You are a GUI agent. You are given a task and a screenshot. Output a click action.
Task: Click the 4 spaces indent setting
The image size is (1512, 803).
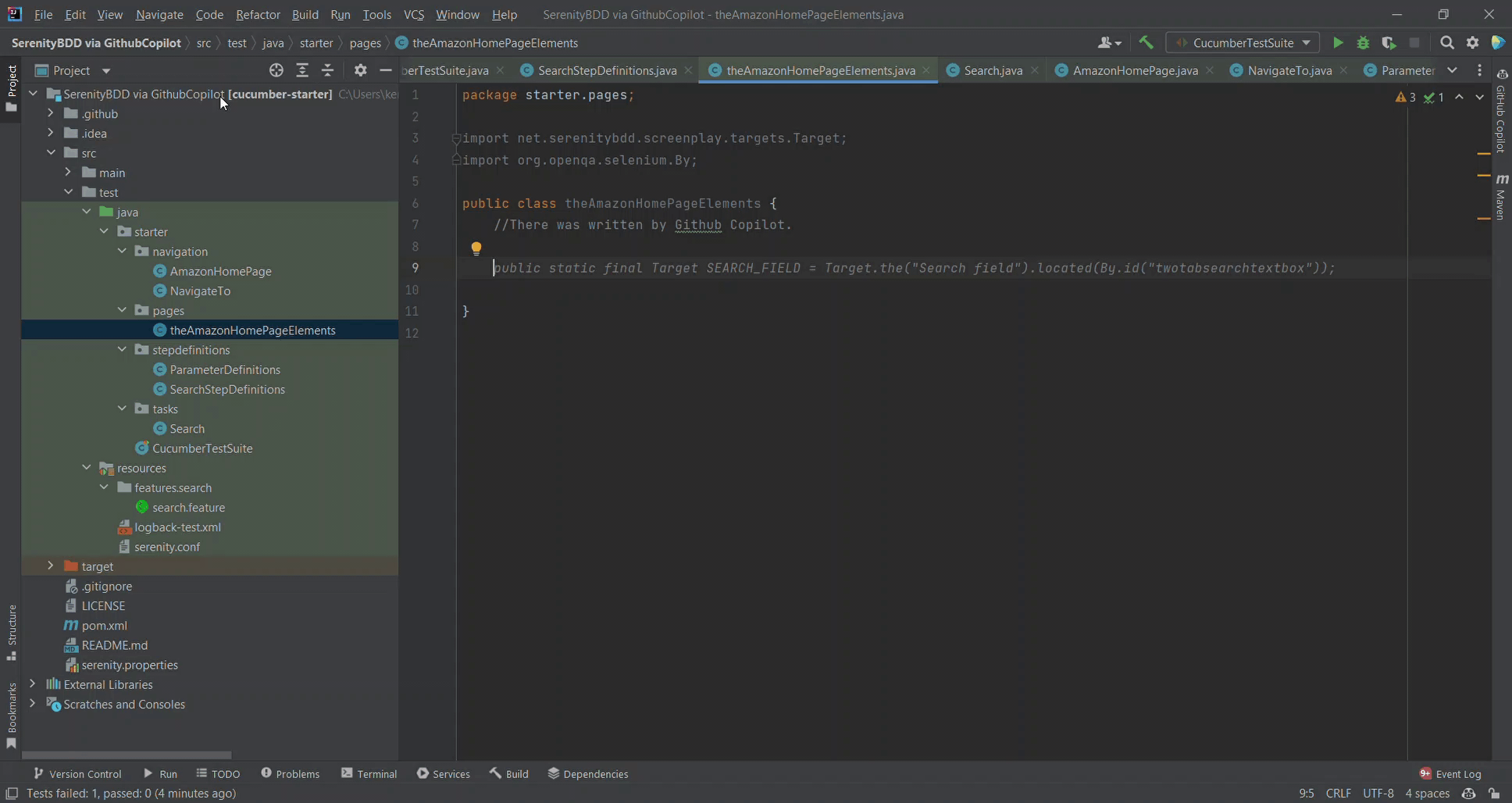click(x=1428, y=793)
